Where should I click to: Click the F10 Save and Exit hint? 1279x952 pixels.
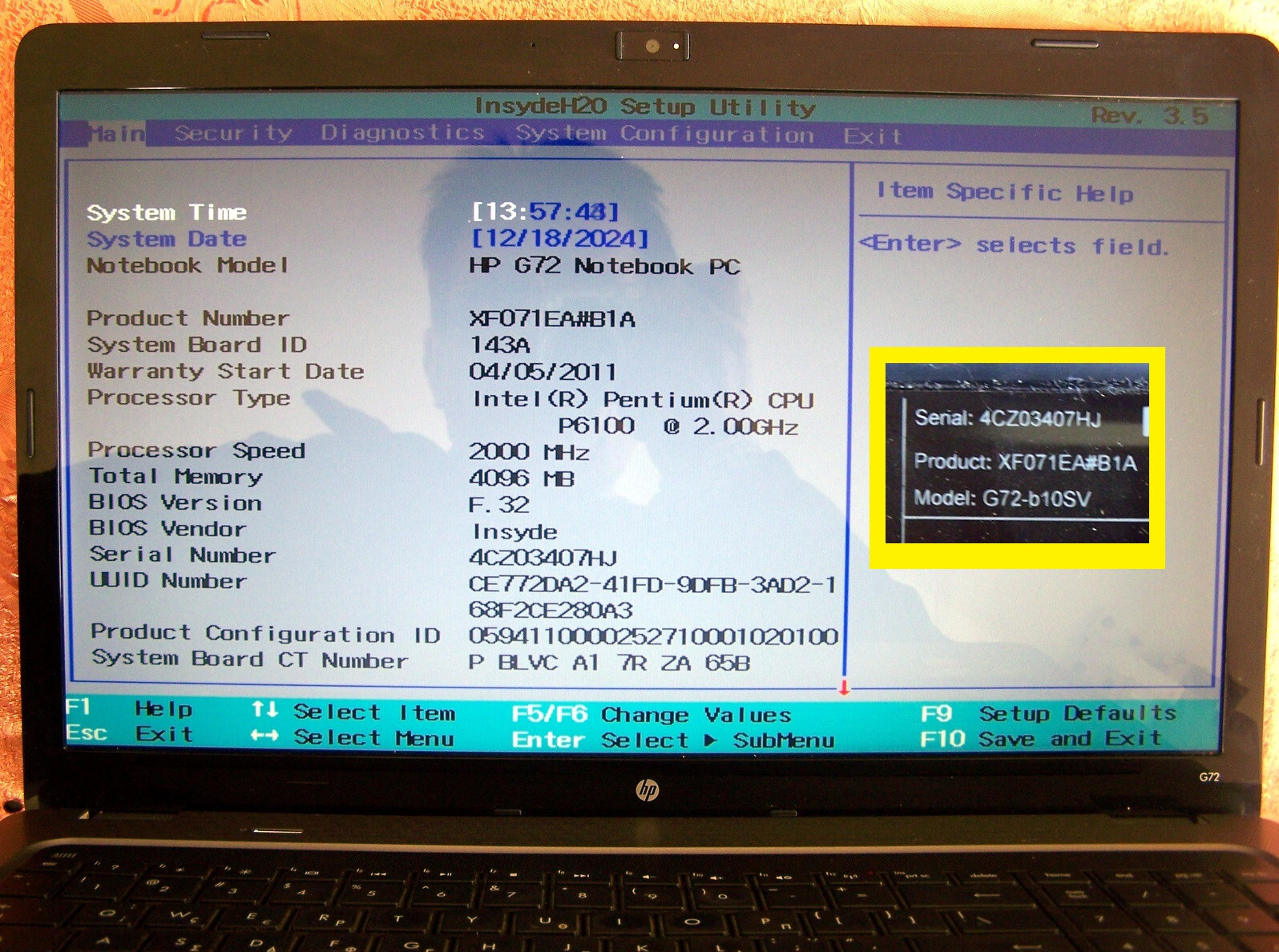[x=1040, y=738]
